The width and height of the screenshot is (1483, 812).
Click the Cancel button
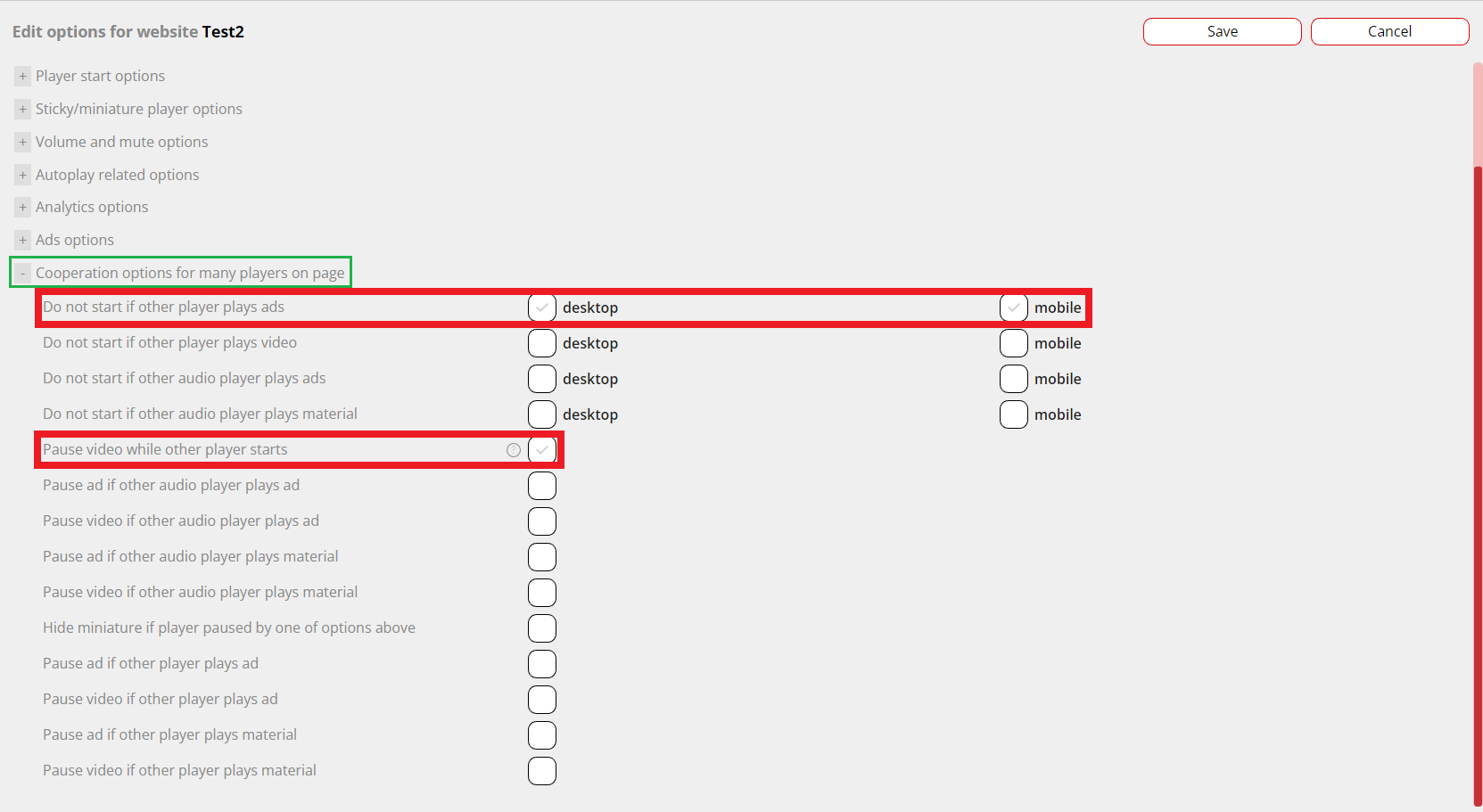pyautogui.click(x=1389, y=31)
